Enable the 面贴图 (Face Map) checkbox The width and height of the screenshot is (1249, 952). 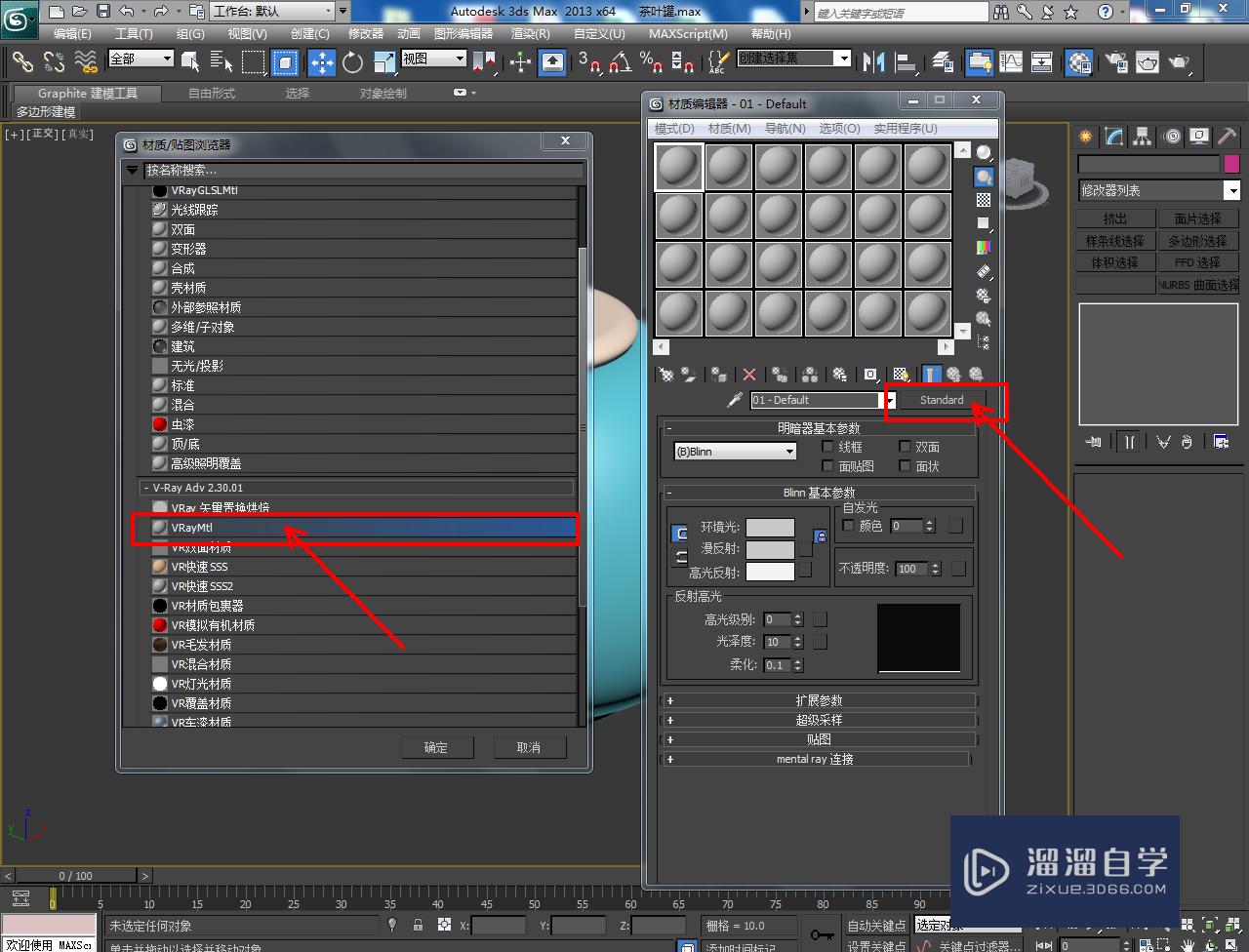[x=828, y=466]
